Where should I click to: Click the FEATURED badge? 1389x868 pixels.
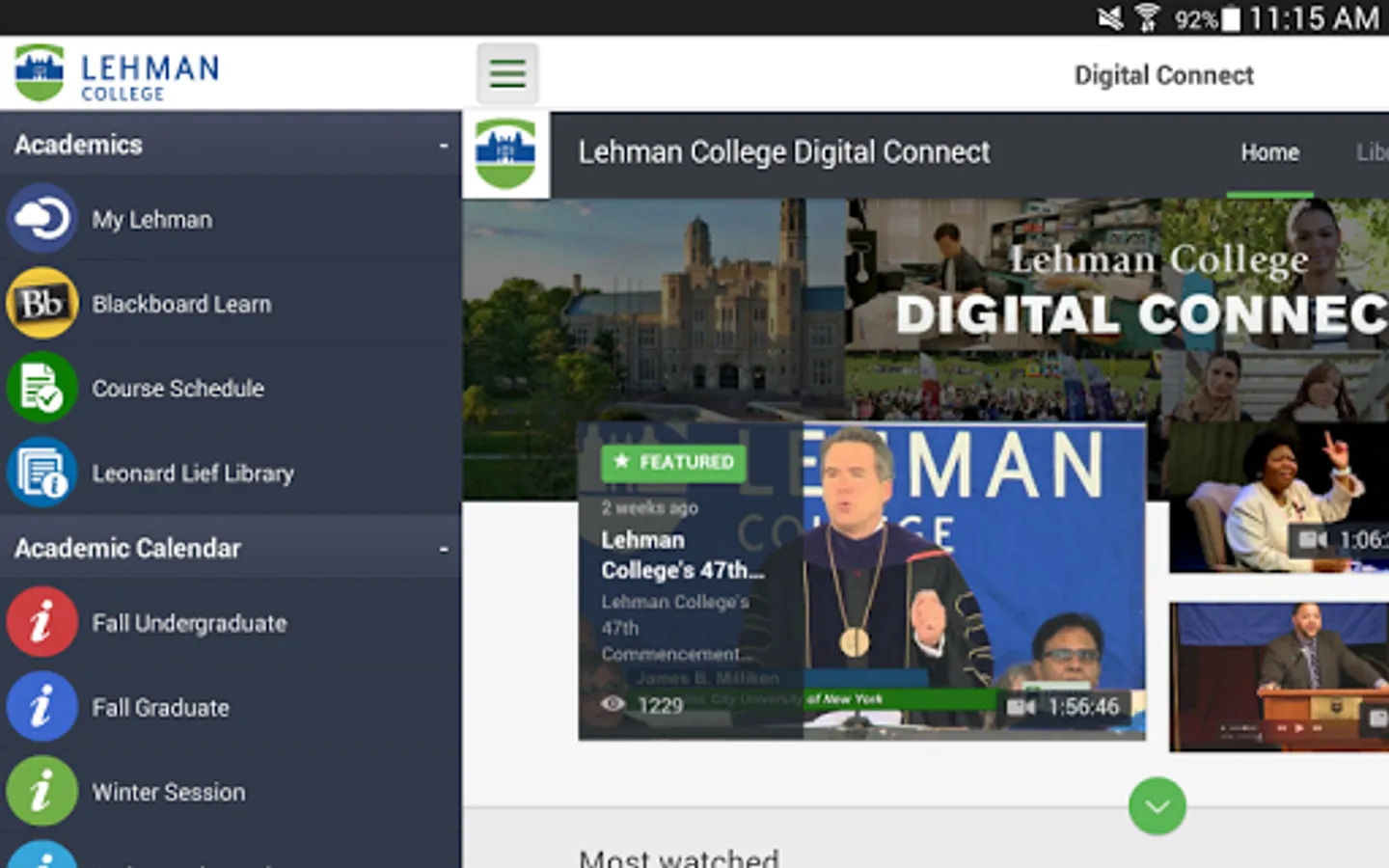pyautogui.click(x=674, y=463)
